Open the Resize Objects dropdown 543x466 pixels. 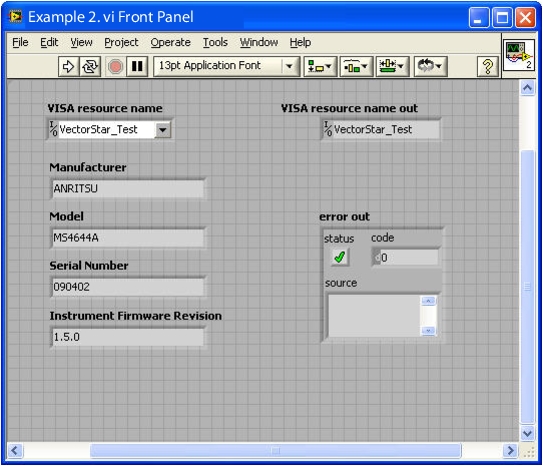click(392, 66)
